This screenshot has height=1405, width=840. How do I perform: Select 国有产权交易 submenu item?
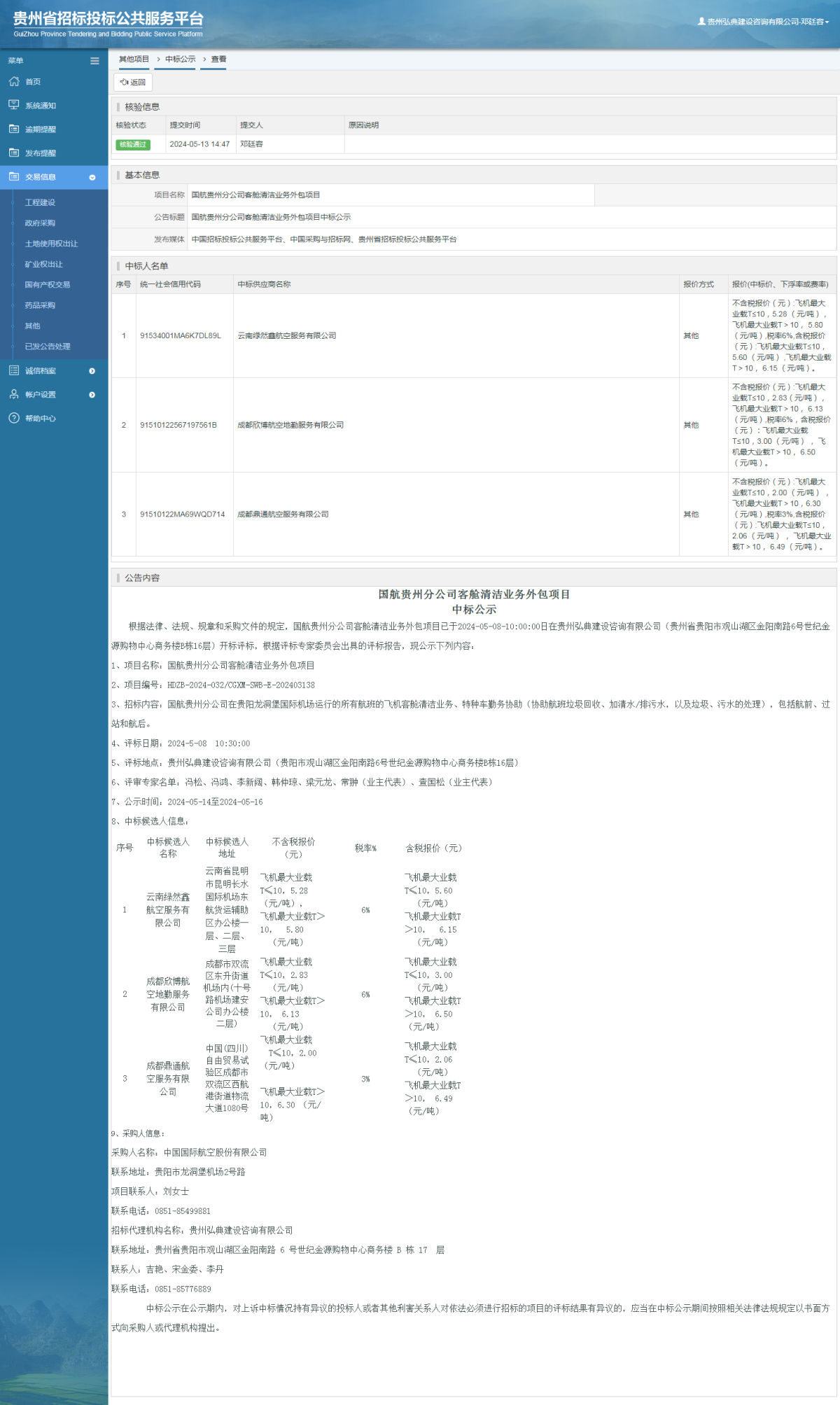point(48,285)
